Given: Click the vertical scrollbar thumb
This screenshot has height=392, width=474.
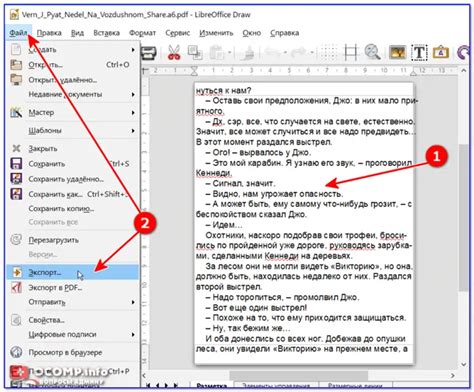Looking at the screenshot, I should click(463, 218).
